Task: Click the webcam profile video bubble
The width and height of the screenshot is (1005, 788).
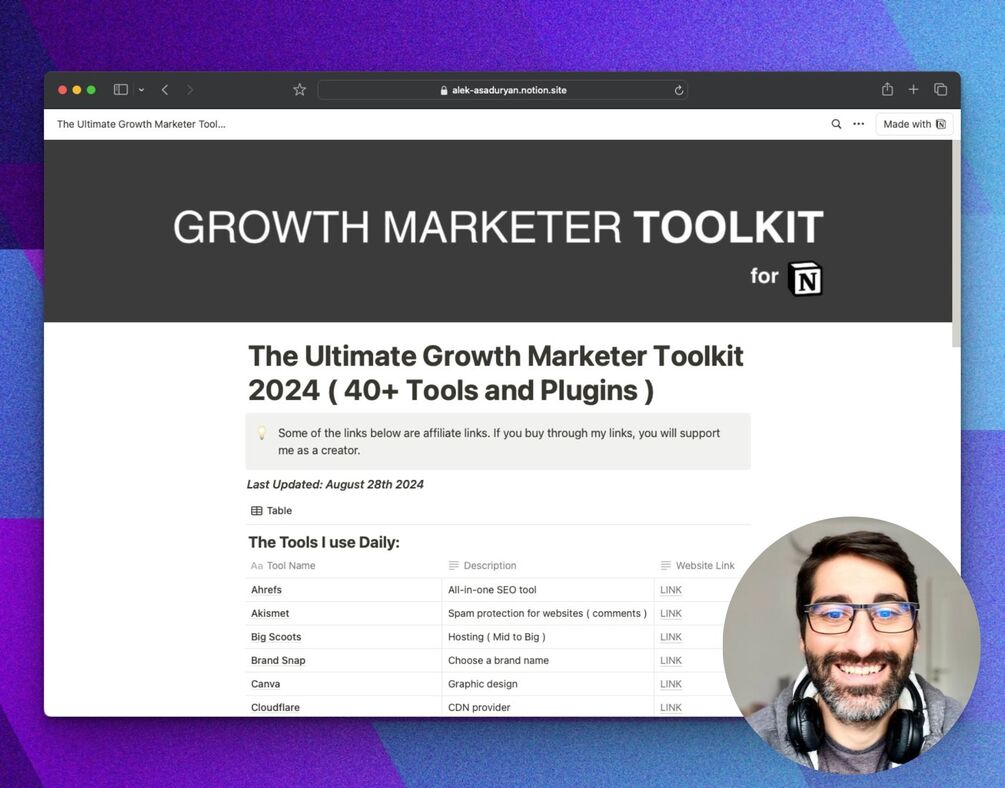Action: pos(852,646)
